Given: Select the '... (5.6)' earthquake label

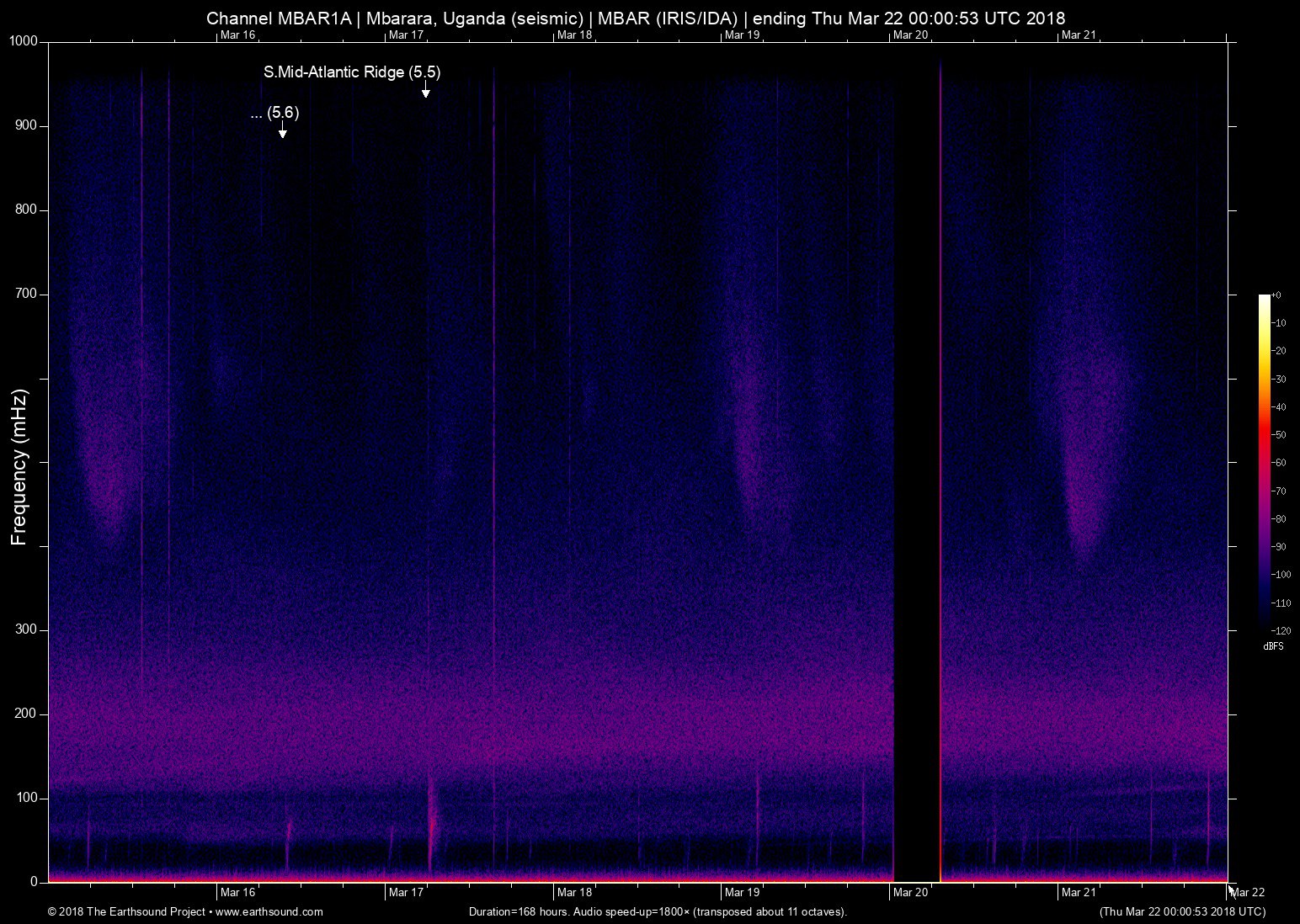Looking at the screenshot, I should click(274, 113).
